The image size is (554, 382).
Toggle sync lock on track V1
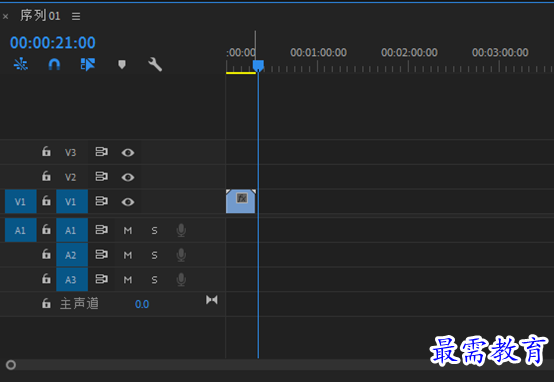[x=101, y=201]
